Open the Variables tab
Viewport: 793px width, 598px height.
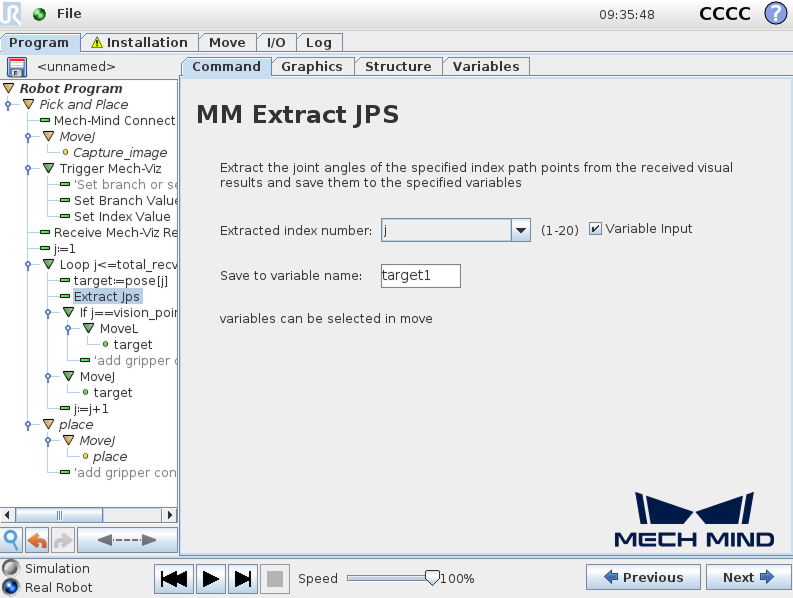[x=486, y=67]
